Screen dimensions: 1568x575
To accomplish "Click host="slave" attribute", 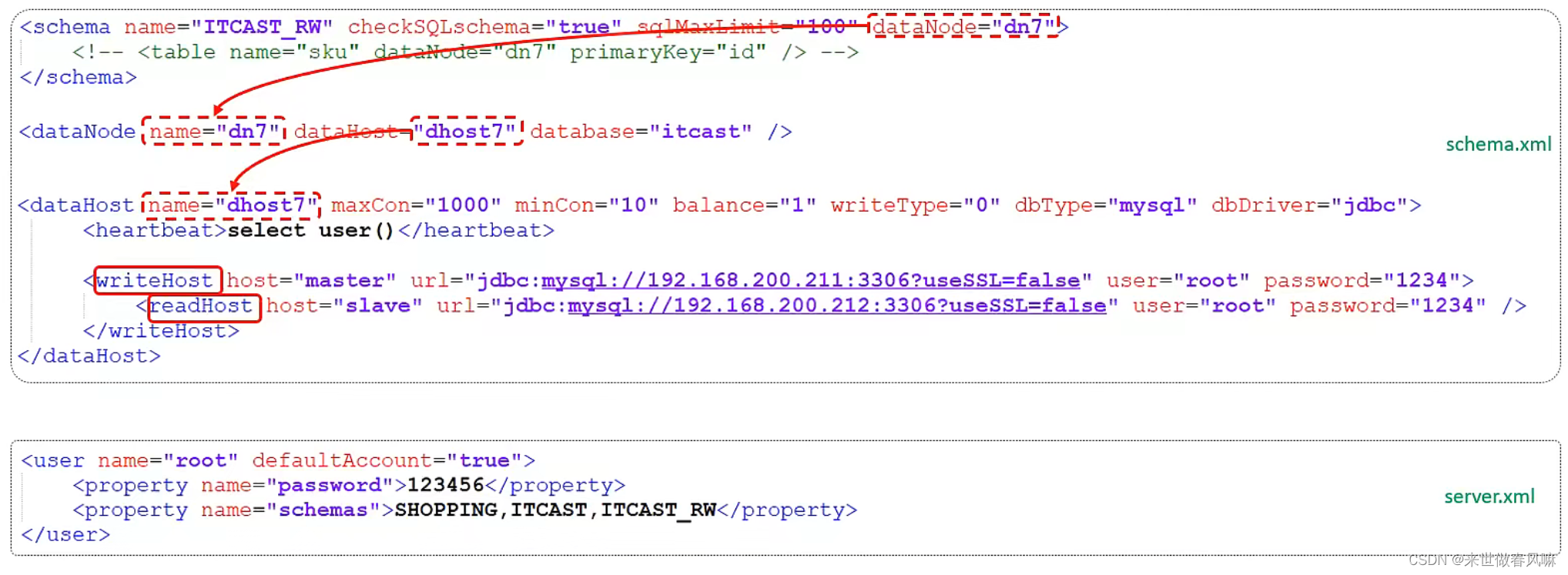I will click(x=344, y=306).
